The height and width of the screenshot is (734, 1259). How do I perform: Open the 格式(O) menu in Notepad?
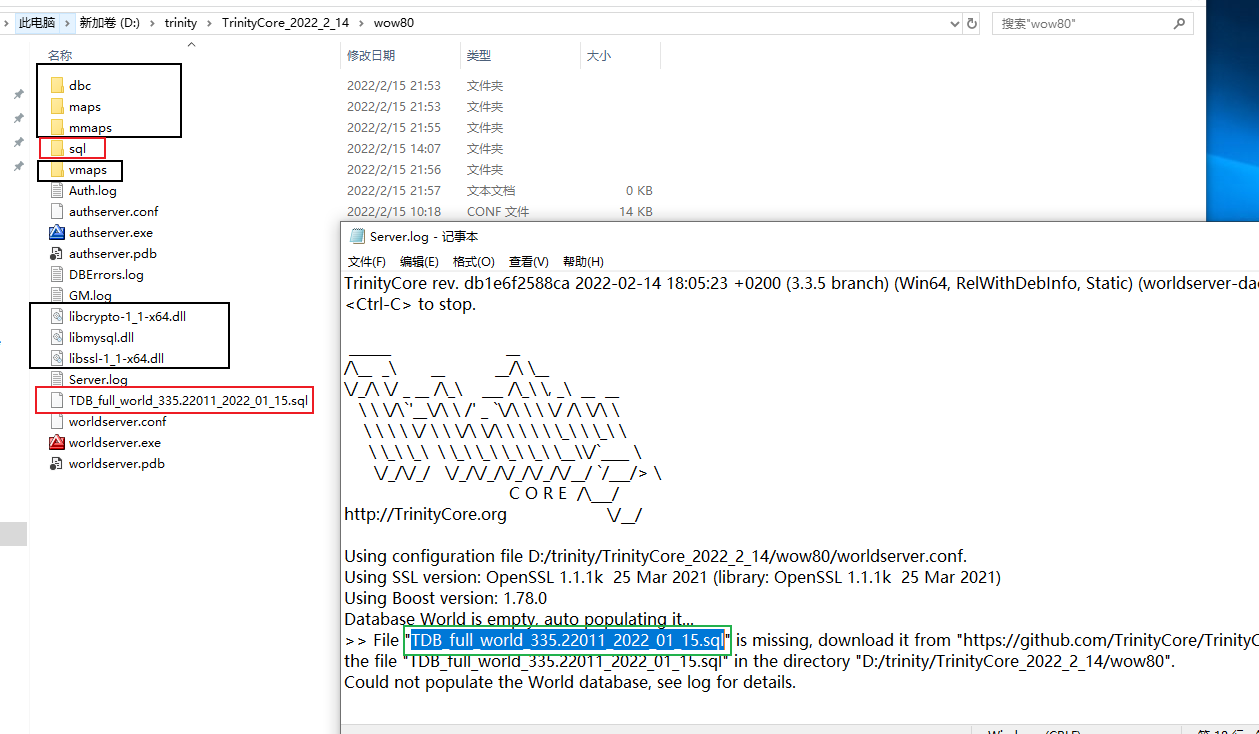pos(474,262)
